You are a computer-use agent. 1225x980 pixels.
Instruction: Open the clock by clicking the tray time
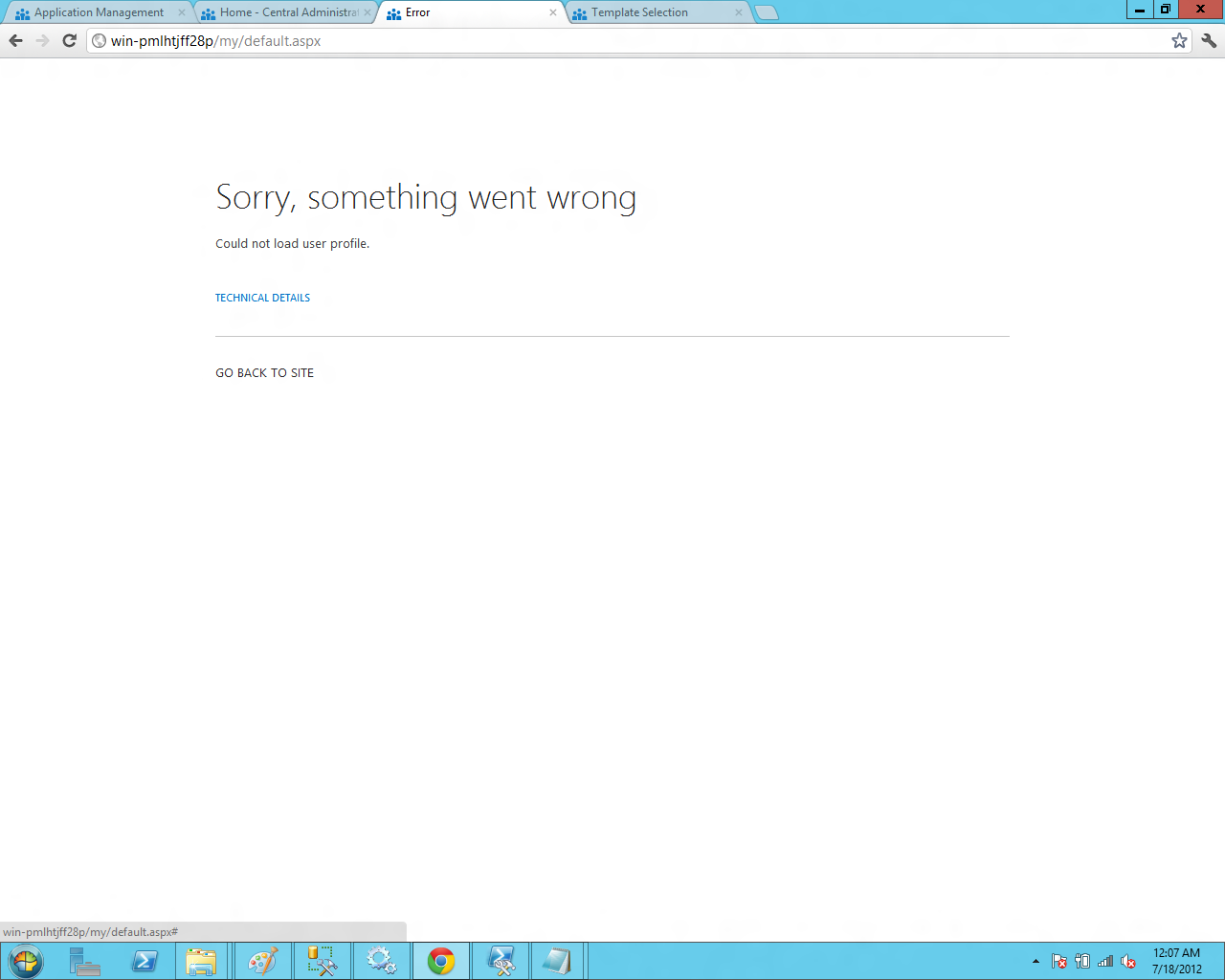coord(1174,959)
